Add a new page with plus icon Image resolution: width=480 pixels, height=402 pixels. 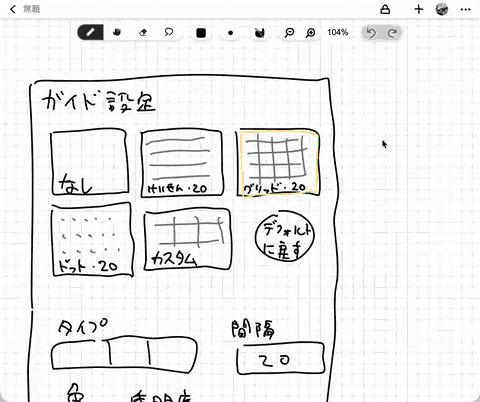419,9
